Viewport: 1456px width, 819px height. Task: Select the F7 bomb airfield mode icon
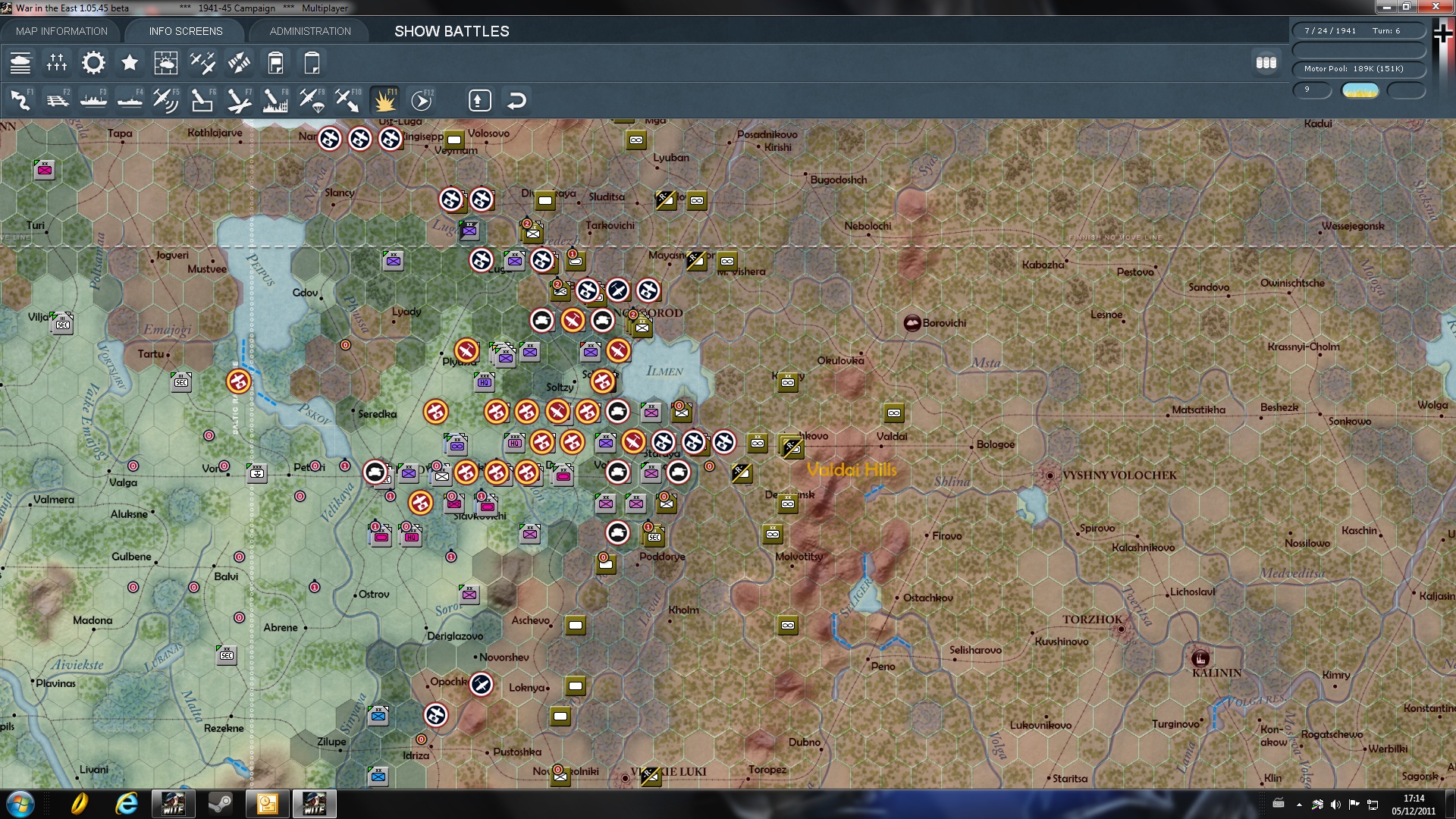(239, 100)
